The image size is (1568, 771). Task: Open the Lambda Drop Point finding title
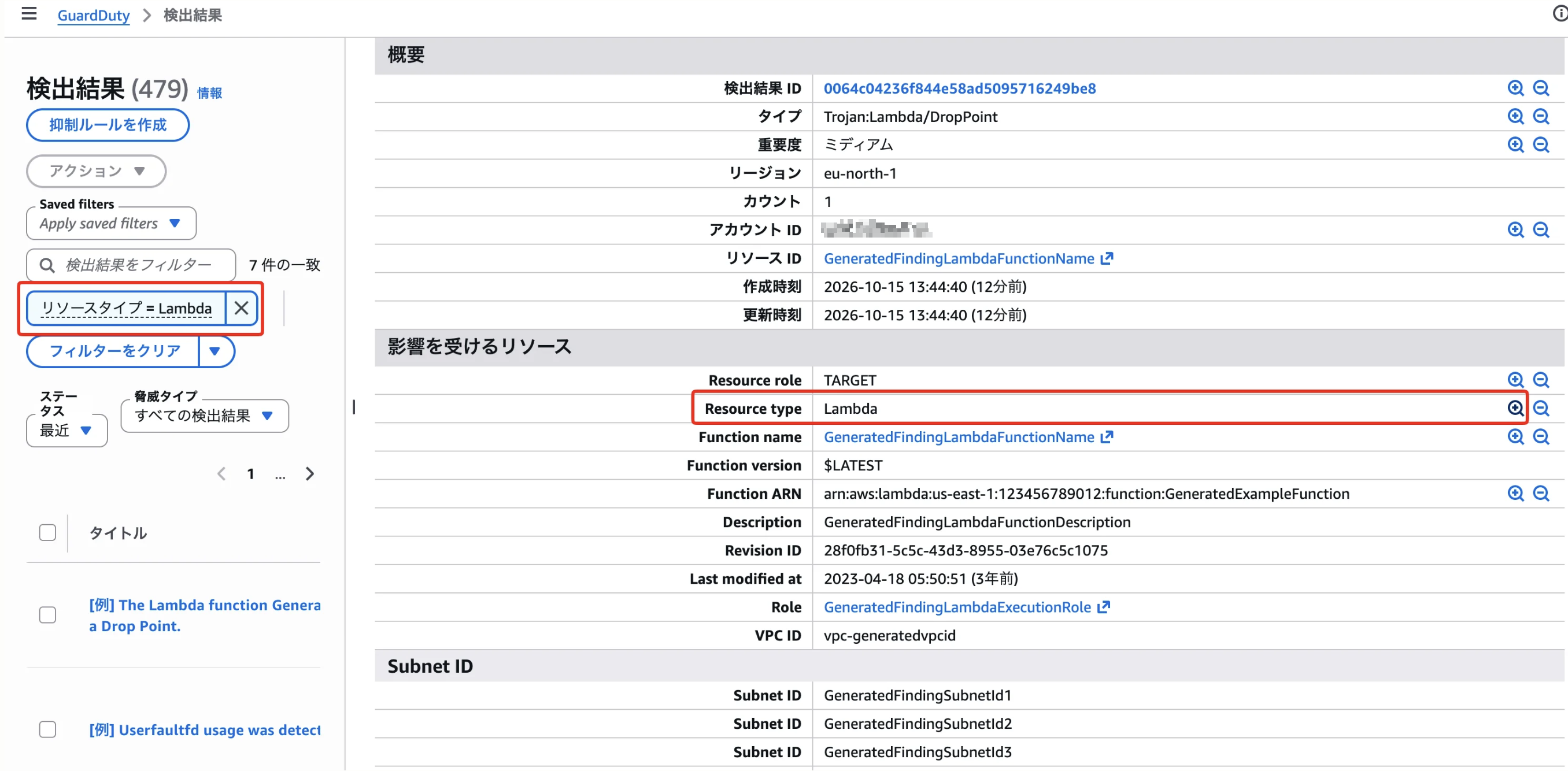tap(205, 615)
